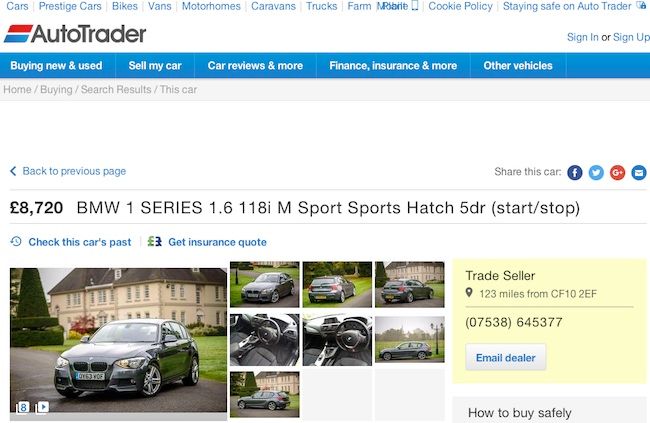Play the video icon on main photo
The height and width of the screenshot is (423, 650).
point(42,407)
